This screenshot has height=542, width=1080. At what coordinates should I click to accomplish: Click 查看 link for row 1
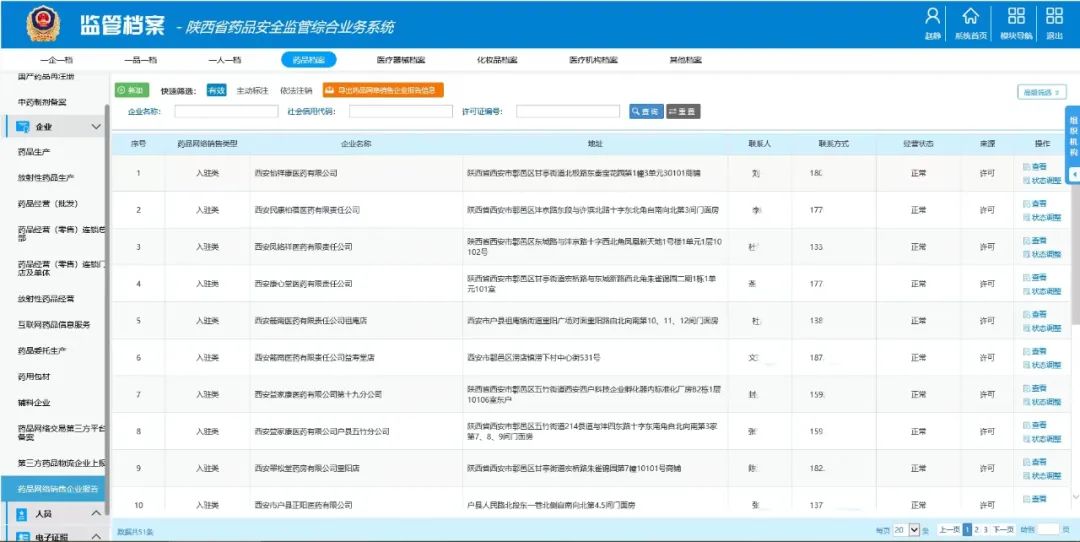coord(1038,167)
